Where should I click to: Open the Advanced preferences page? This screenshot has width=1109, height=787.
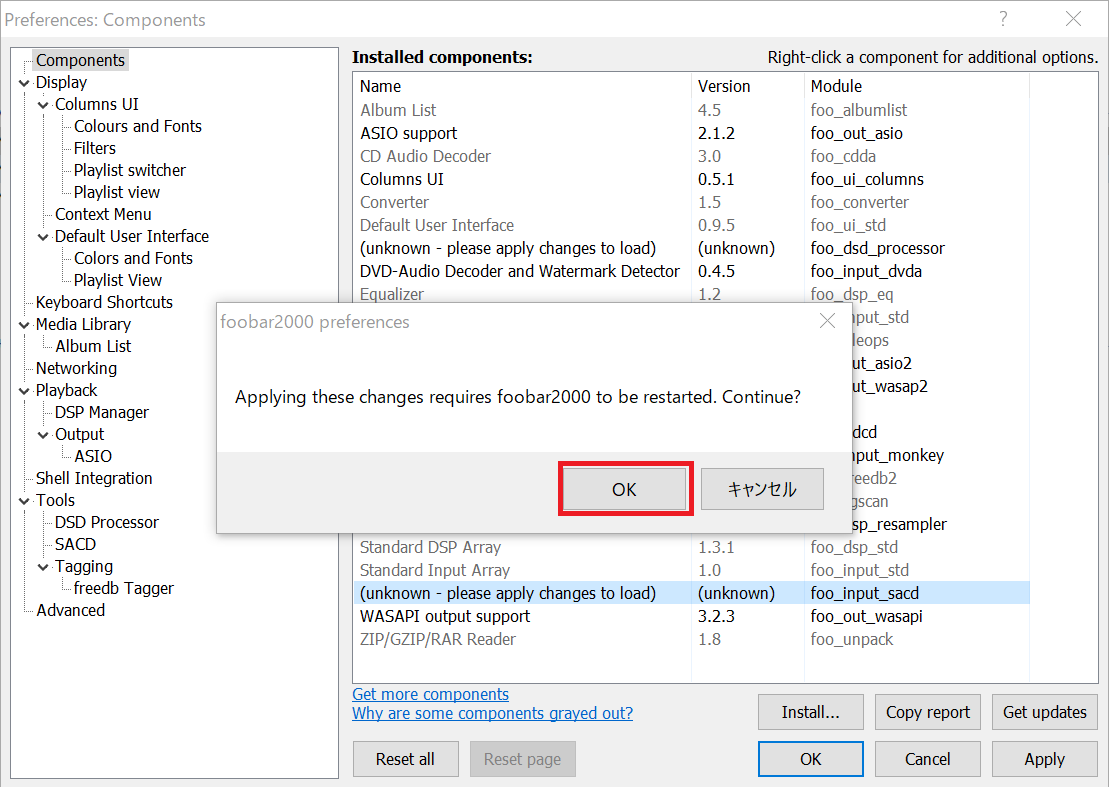pos(70,610)
